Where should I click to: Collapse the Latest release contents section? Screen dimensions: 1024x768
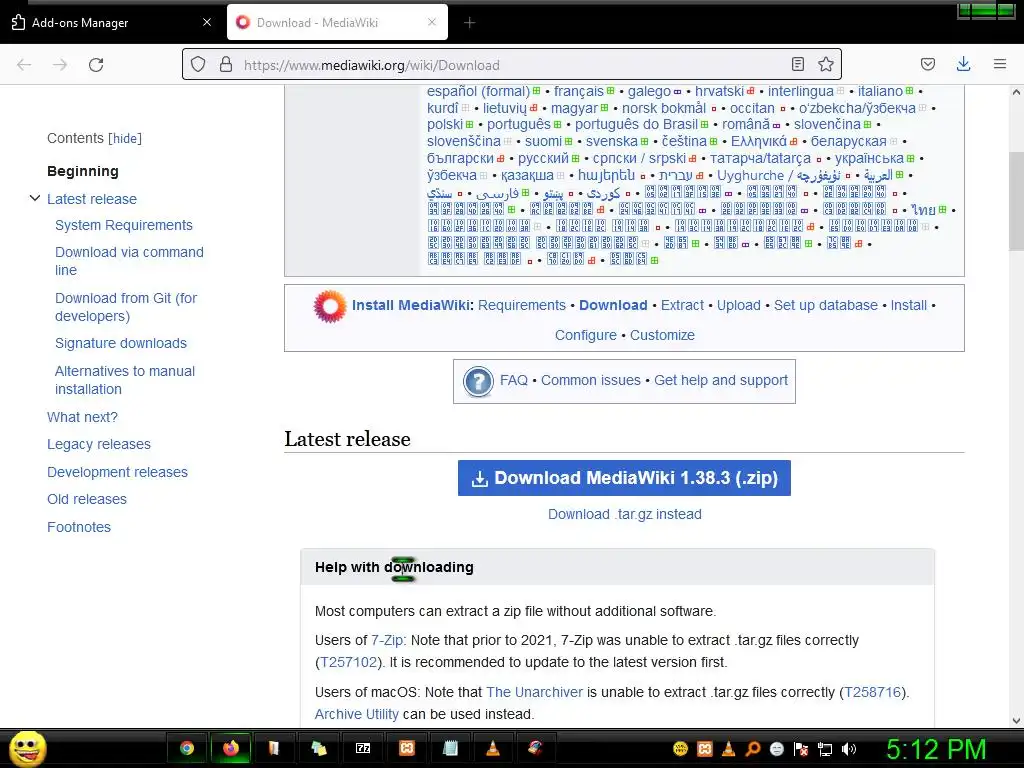(x=35, y=198)
